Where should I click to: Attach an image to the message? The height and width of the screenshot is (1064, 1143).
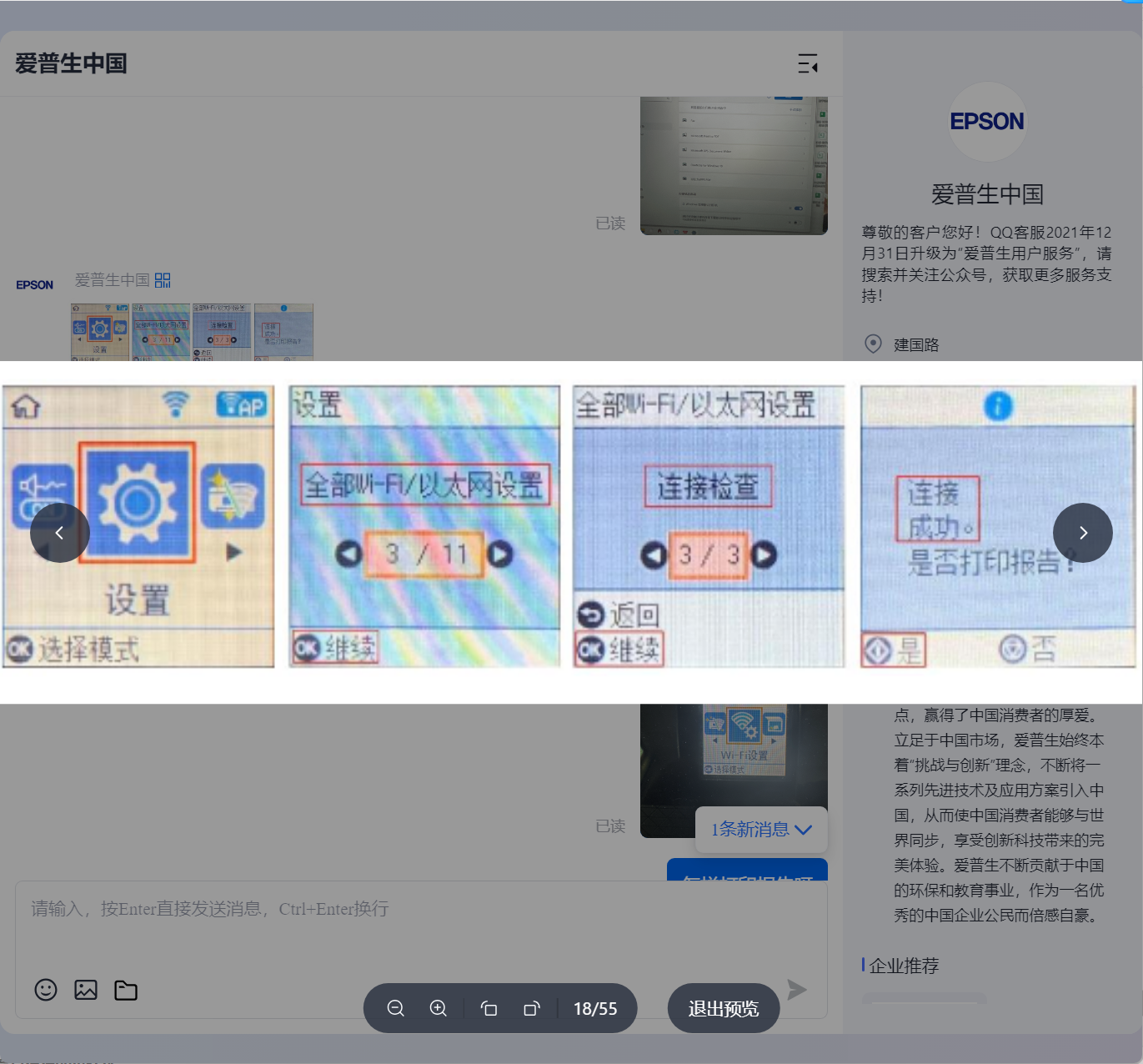pyautogui.click(x=86, y=990)
